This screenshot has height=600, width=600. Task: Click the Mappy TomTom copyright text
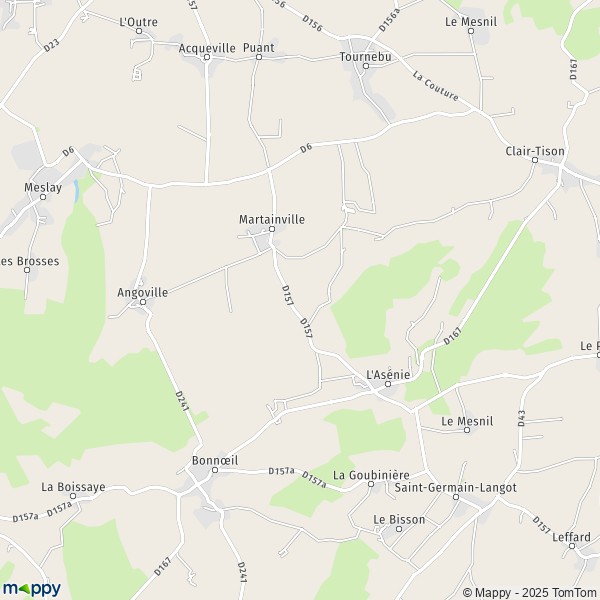pyautogui.click(x=531, y=593)
